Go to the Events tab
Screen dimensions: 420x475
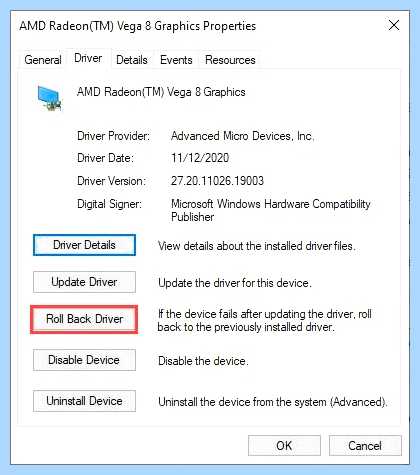[176, 60]
